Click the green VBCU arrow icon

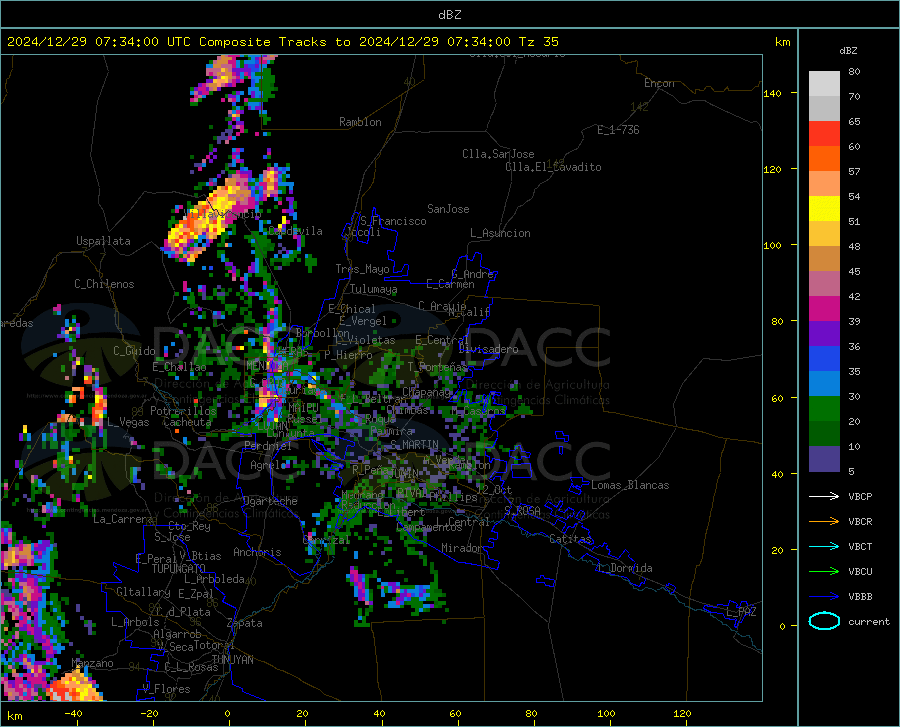pos(824,571)
